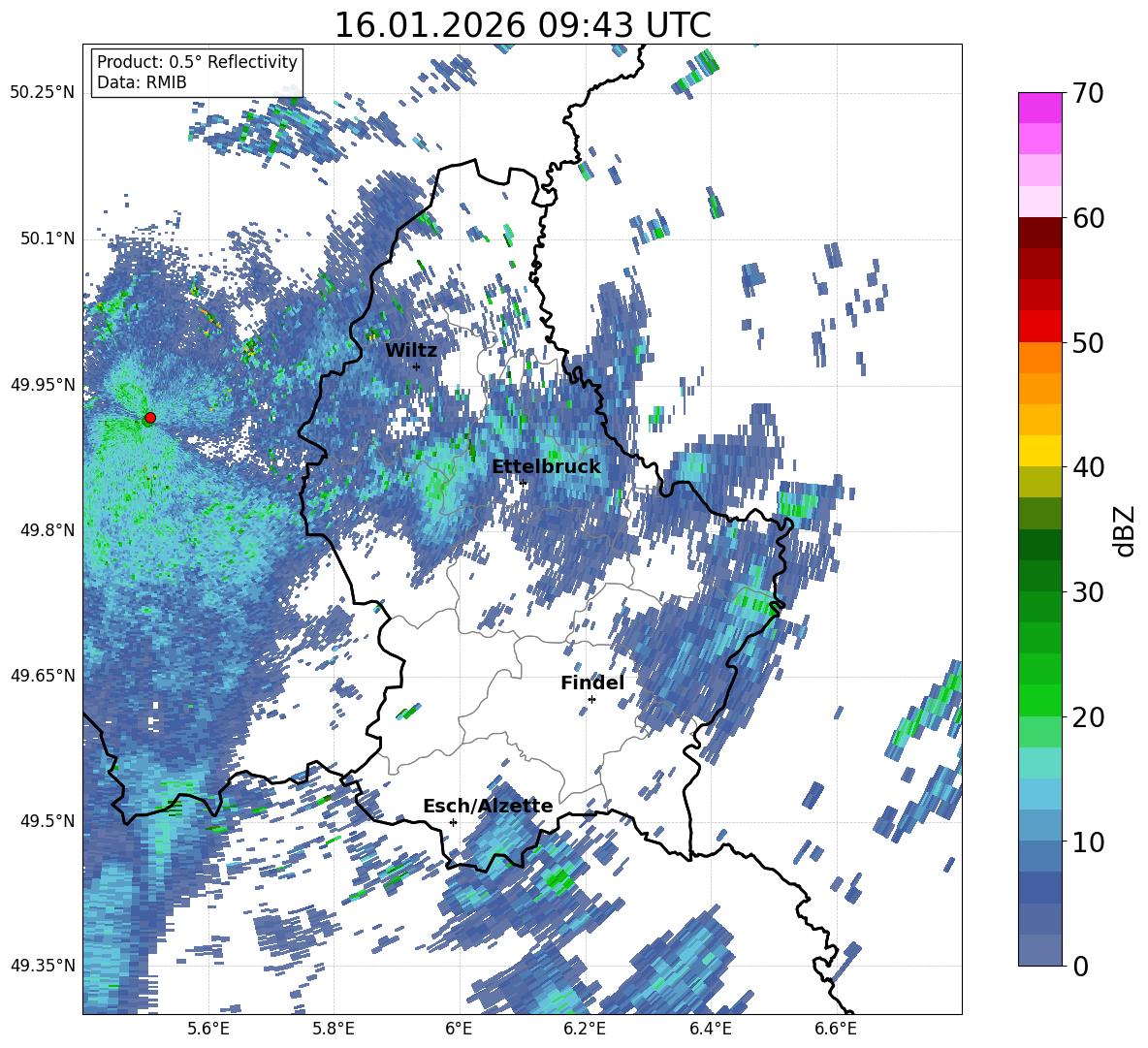Image resolution: width=1148 pixels, height=1048 pixels.
Task: Click the 6°E longitude label
Action: 459,1029
